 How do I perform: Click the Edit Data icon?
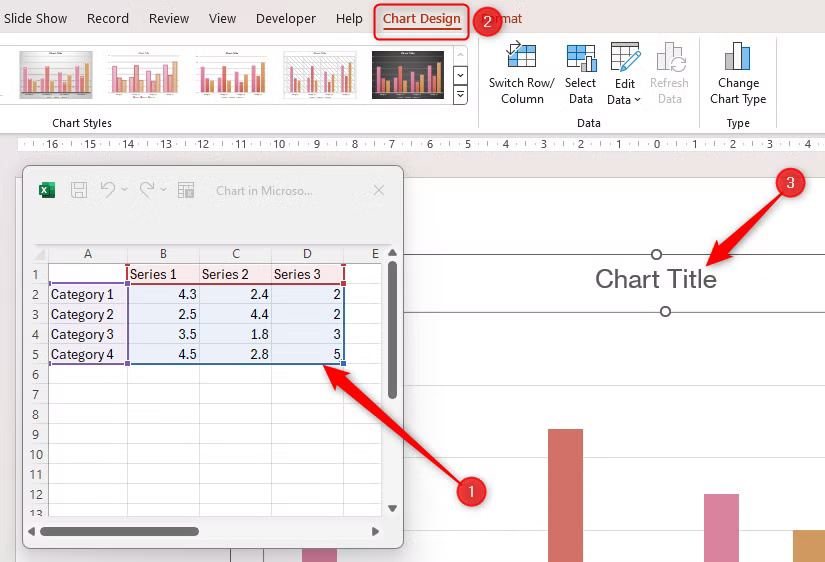[x=625, y=57]
